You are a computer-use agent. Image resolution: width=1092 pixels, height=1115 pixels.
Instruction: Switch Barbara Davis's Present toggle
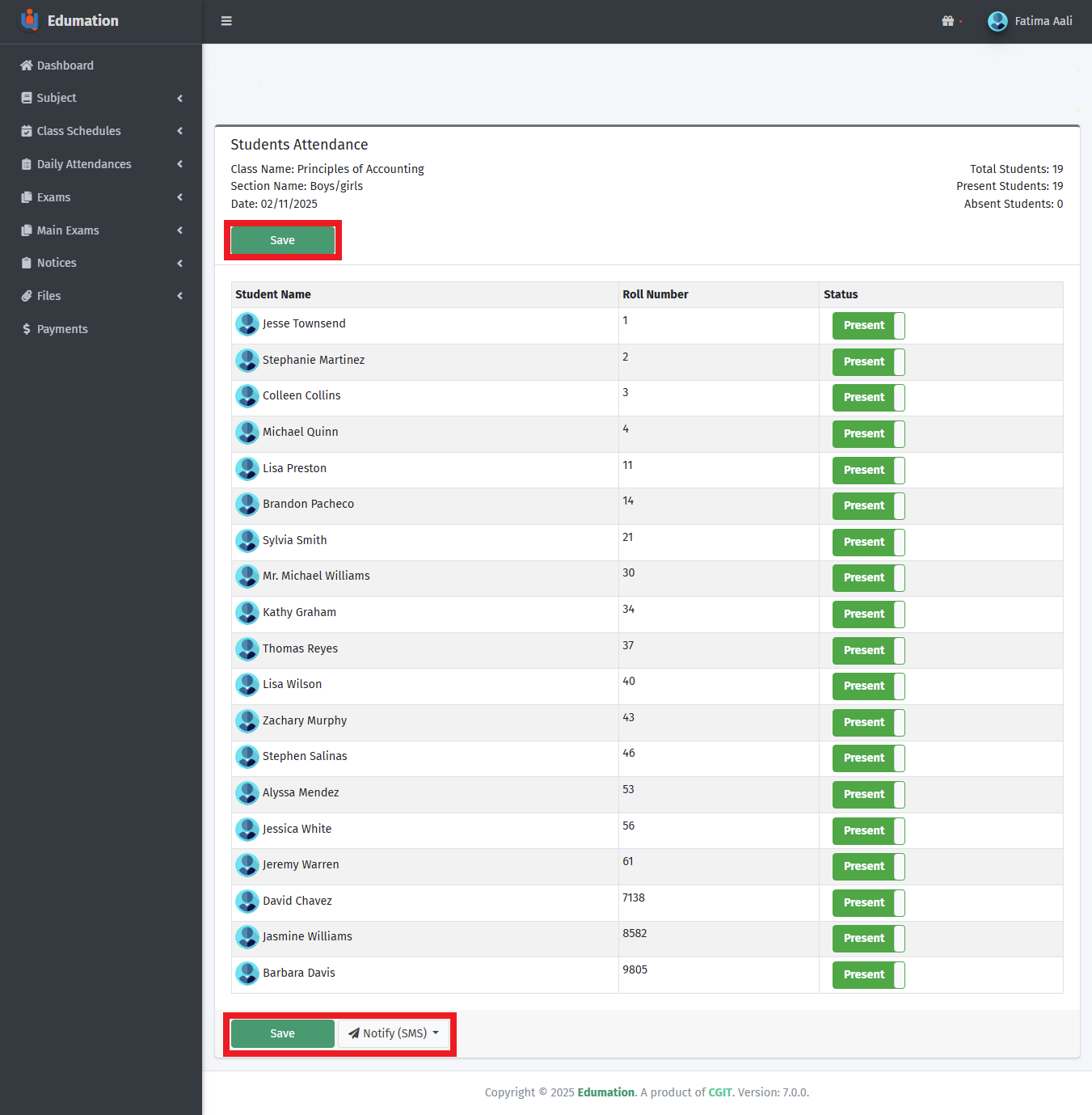click(868, 975)
